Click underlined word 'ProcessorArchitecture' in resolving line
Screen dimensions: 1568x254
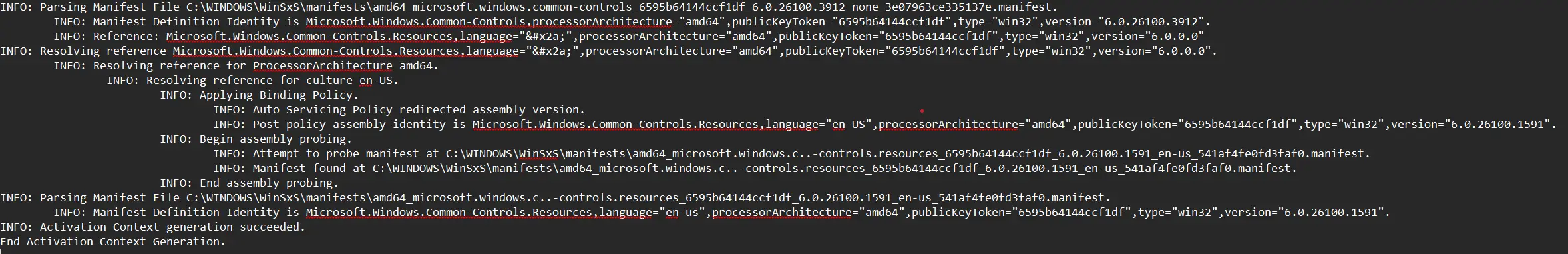322,65
